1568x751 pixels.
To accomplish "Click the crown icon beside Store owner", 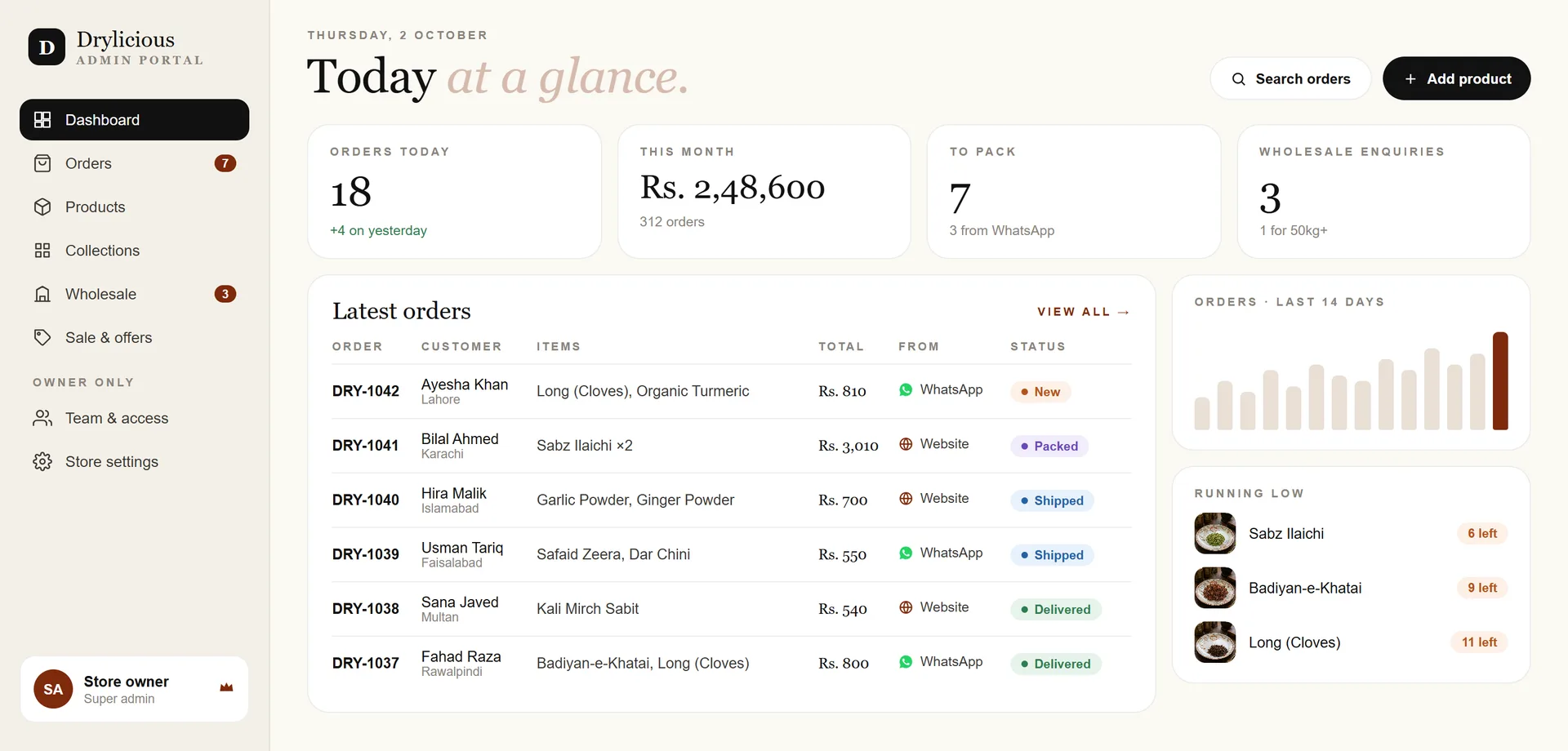I will 226,688.
